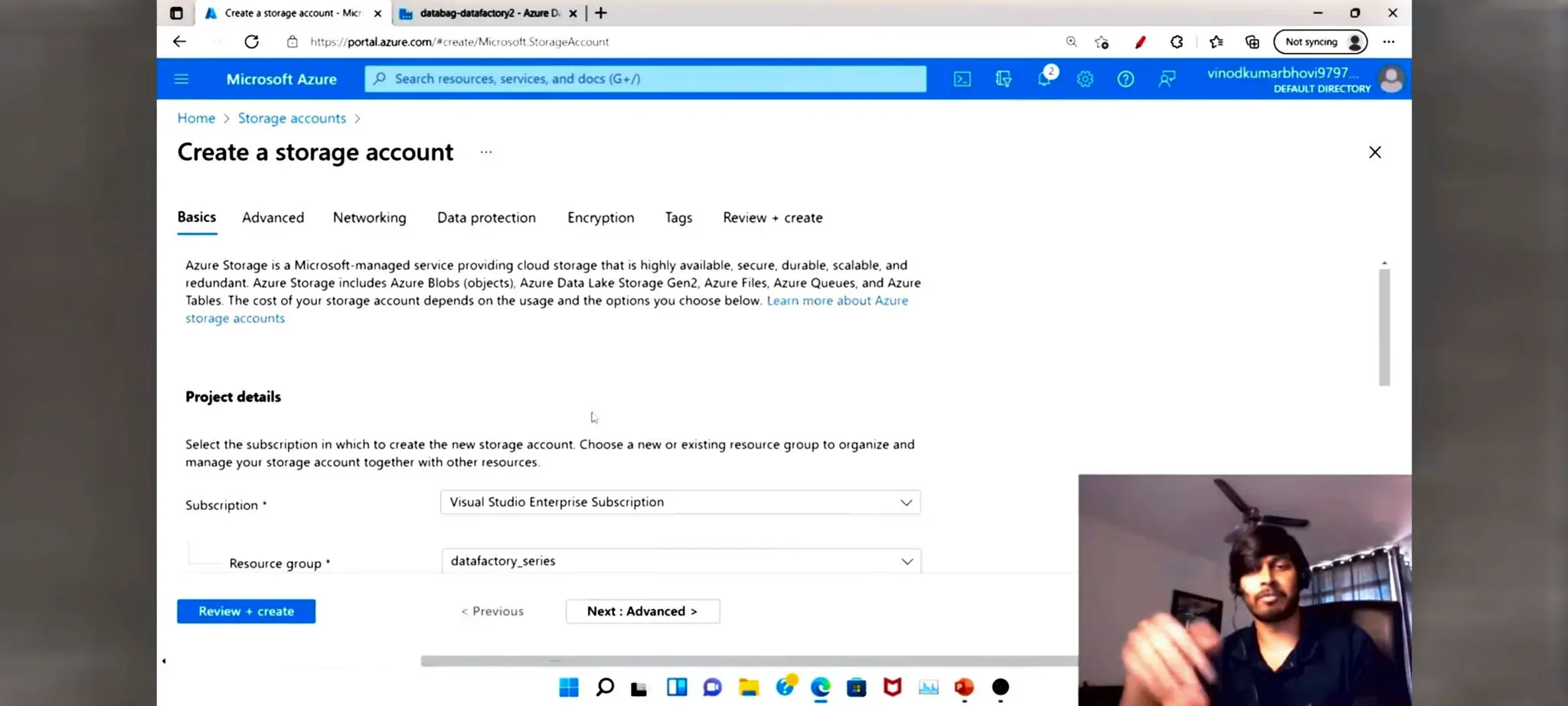Screen dimensions: 1568x706
Task: Open the Subscription dropdown
Action: point(681,502)
